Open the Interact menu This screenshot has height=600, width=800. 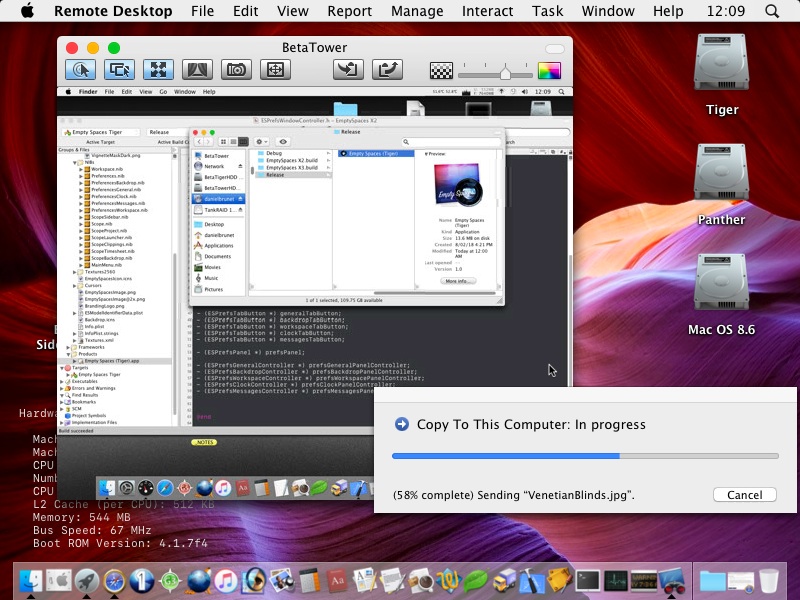[x=487, y=11]
